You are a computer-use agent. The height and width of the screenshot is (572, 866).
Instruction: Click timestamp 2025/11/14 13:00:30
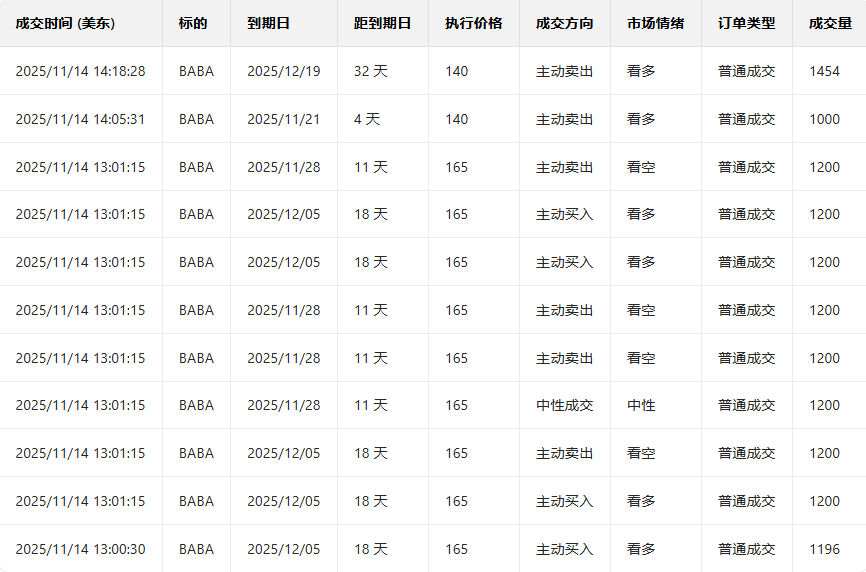click(x=80, y=549)
